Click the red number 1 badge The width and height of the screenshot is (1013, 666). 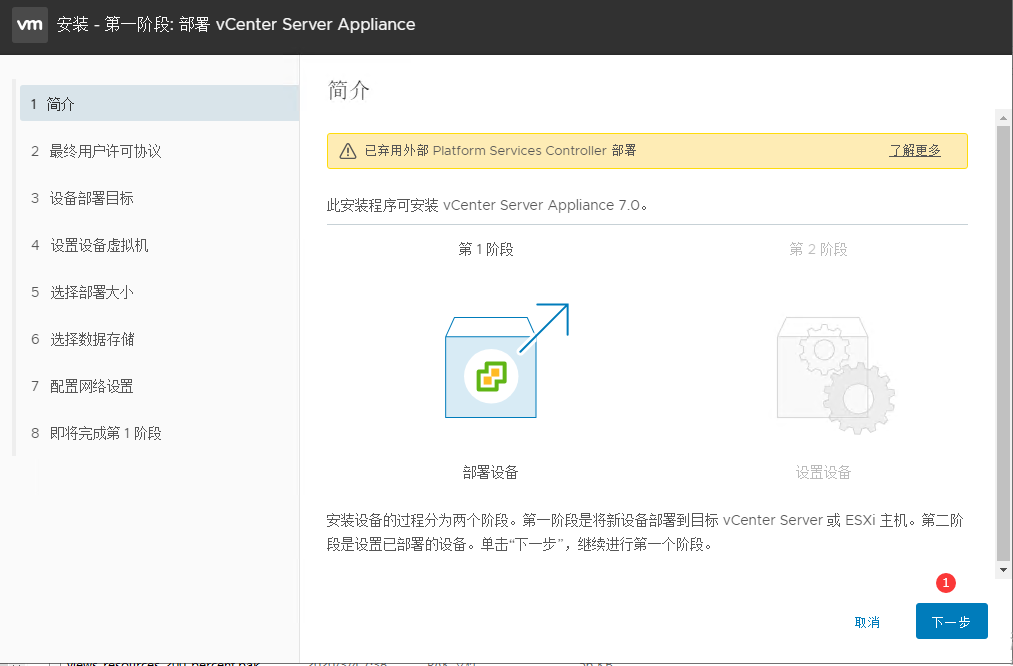click(946, 583)
